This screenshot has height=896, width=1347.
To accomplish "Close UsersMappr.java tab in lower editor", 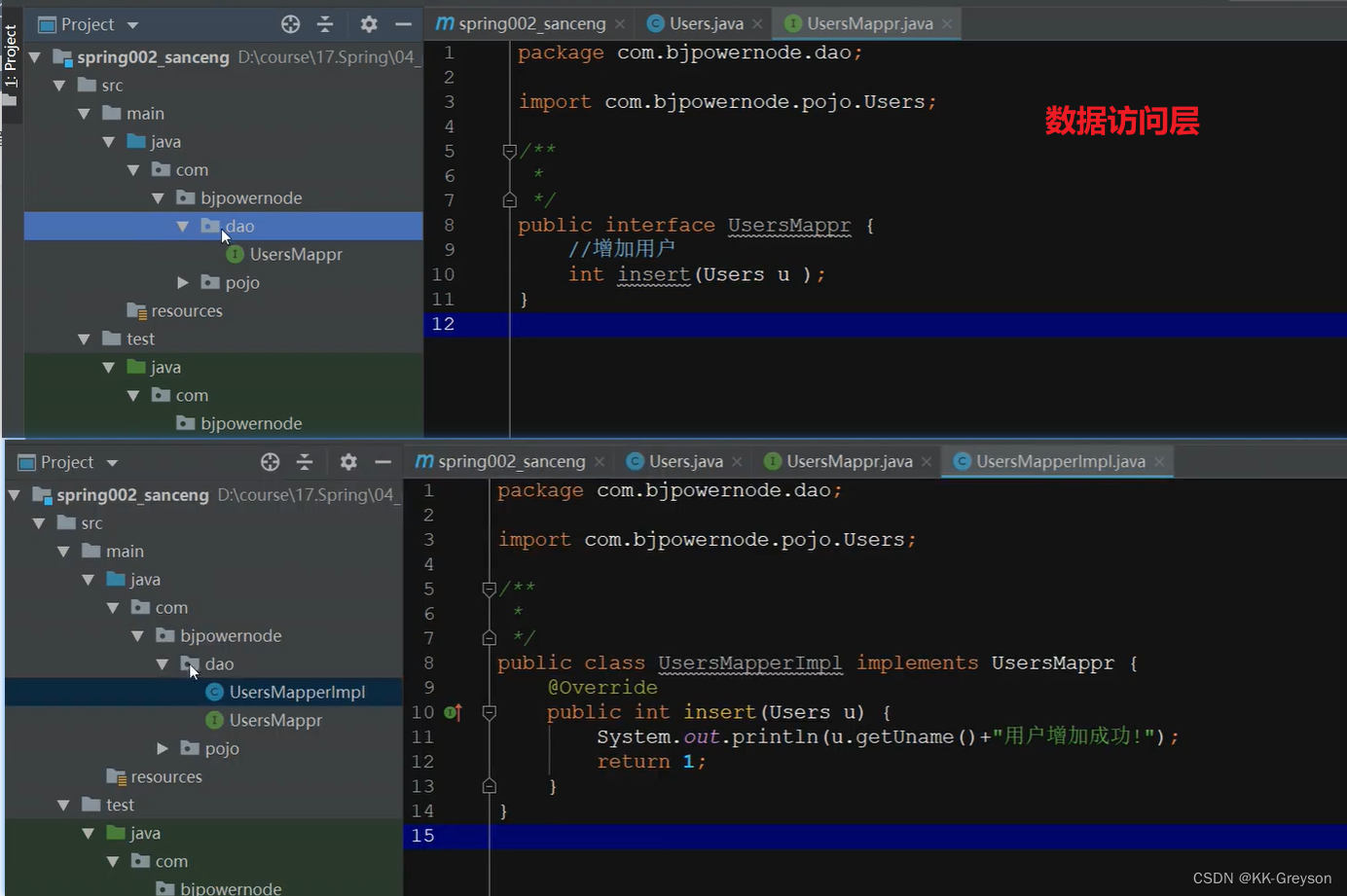I will coord(927,462).
